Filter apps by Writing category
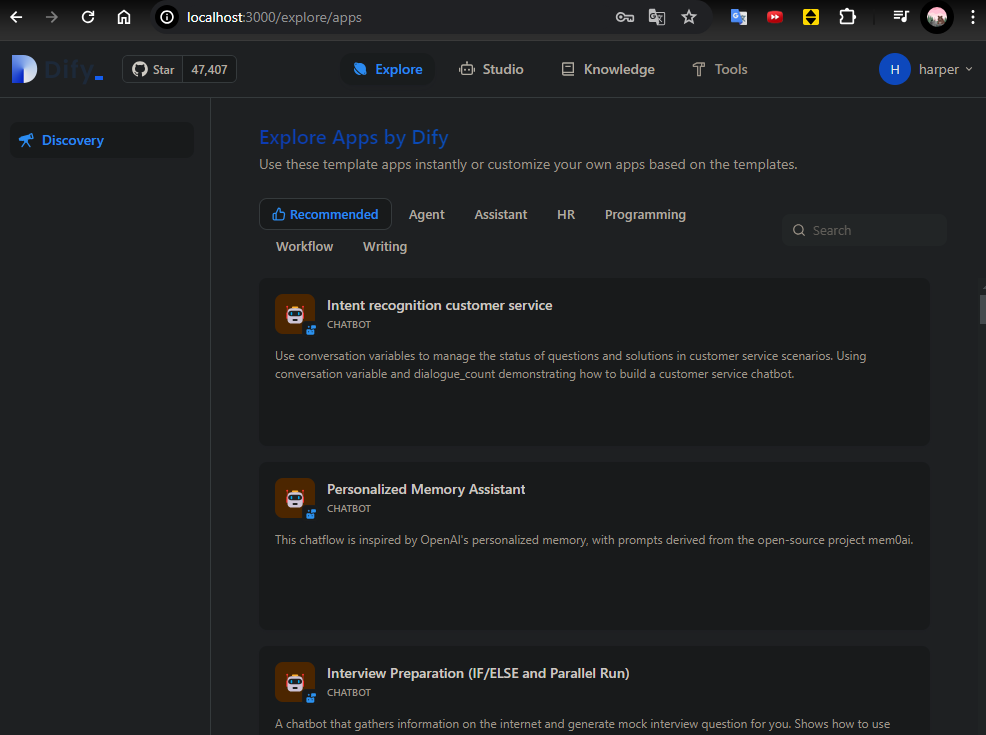This screenshot has width=986, height=735. 385,246
